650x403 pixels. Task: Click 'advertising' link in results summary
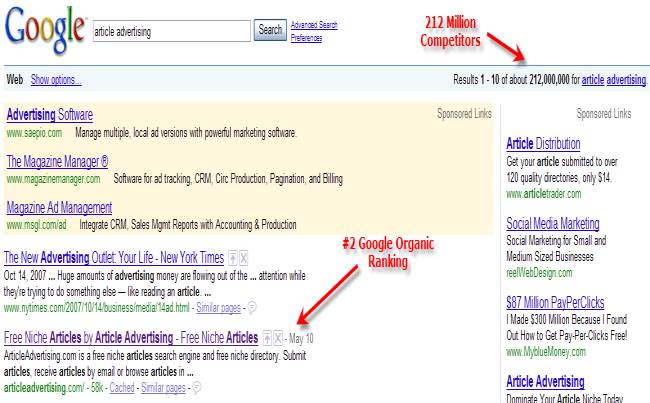(626, 79)
